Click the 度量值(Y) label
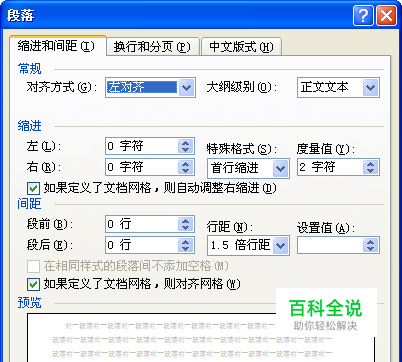Viewport: 402px width, 362px height. tap(326, 149)
